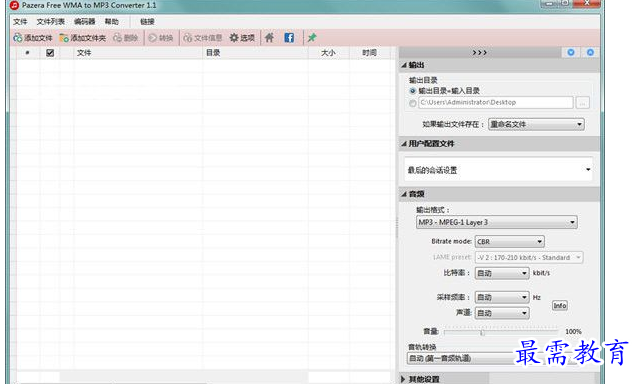
Task: Open the 重命名文件 dropdown
Action: (536, 124)
